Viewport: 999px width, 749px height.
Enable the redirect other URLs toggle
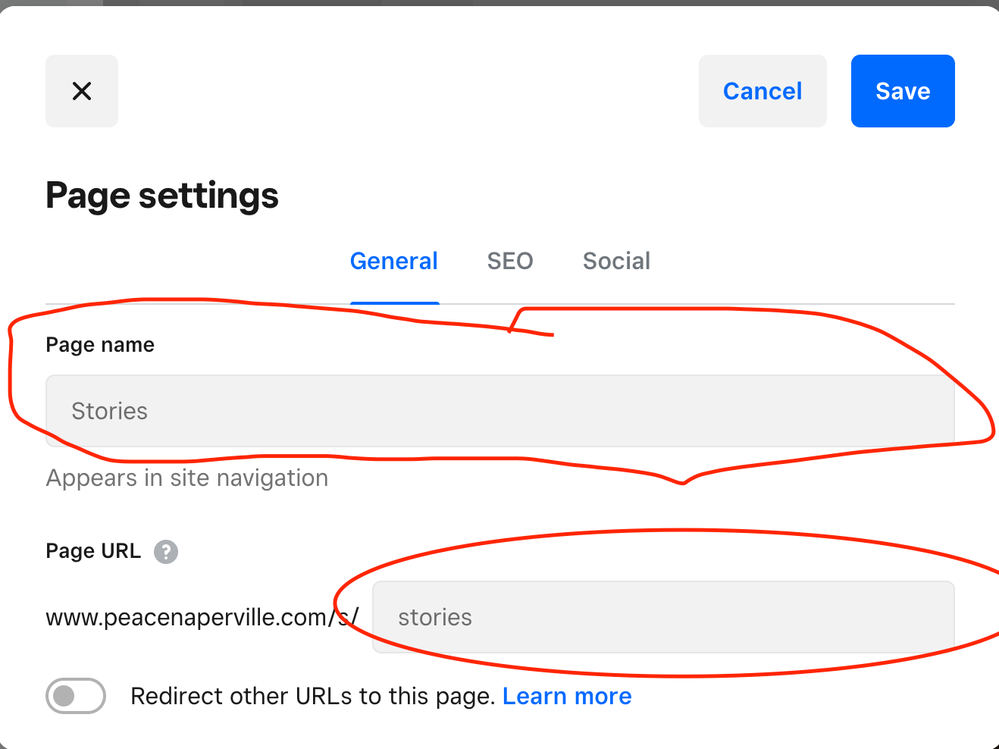tap(76, 696)
